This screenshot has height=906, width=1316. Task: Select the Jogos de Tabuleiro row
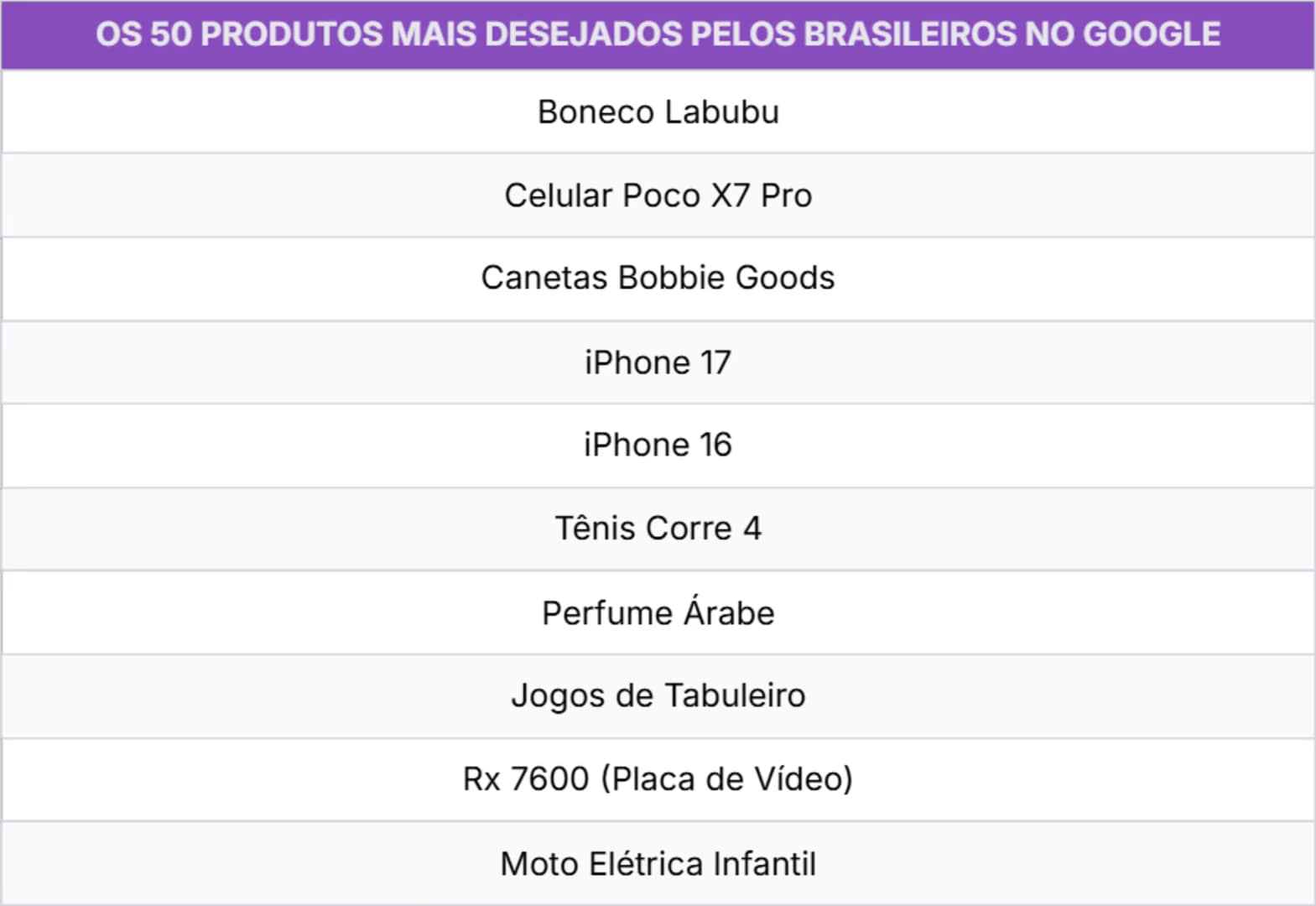click(x=658, y=695)
